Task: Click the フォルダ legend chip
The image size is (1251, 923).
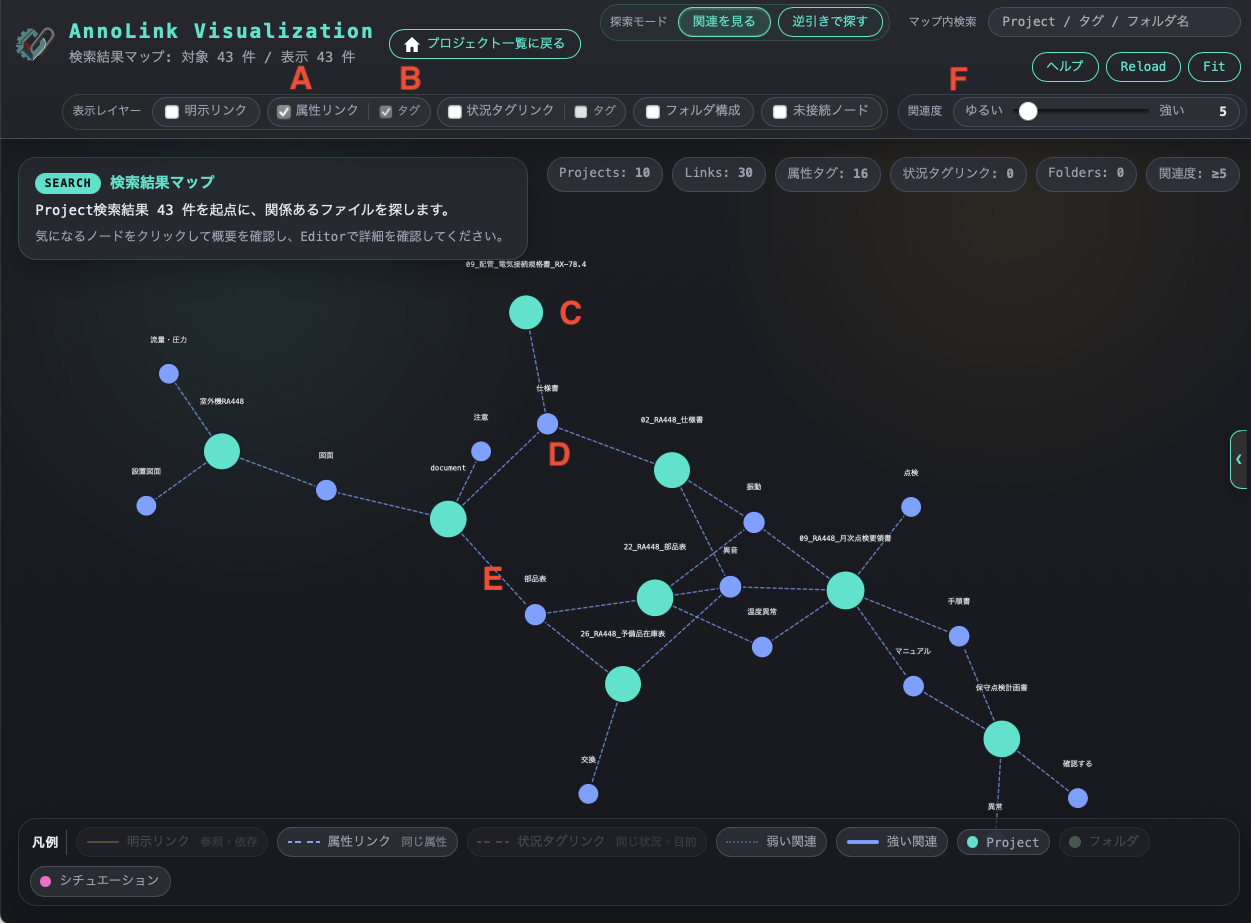Action: pos(1104,842)
